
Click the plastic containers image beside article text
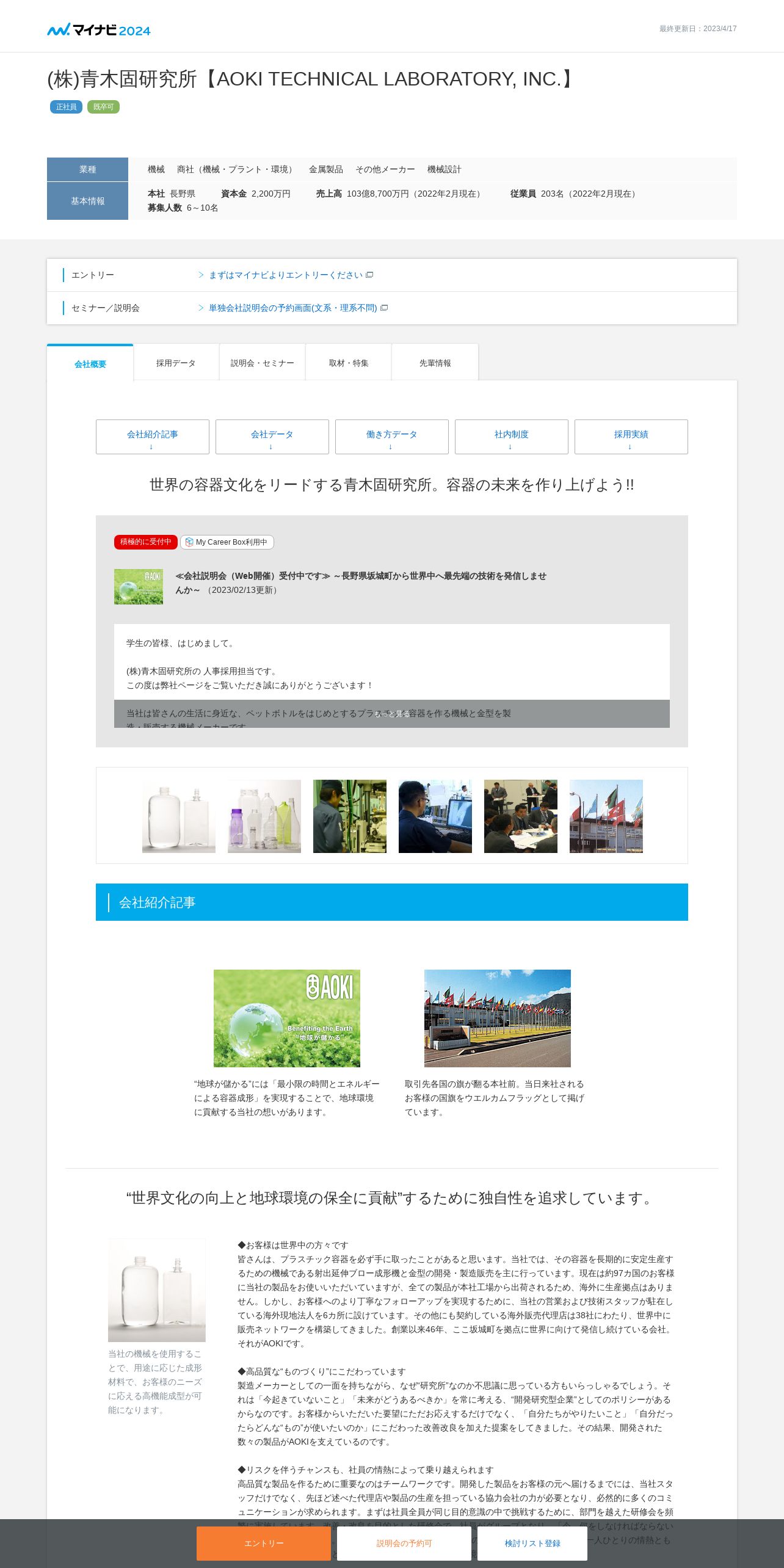point(157,1290)
